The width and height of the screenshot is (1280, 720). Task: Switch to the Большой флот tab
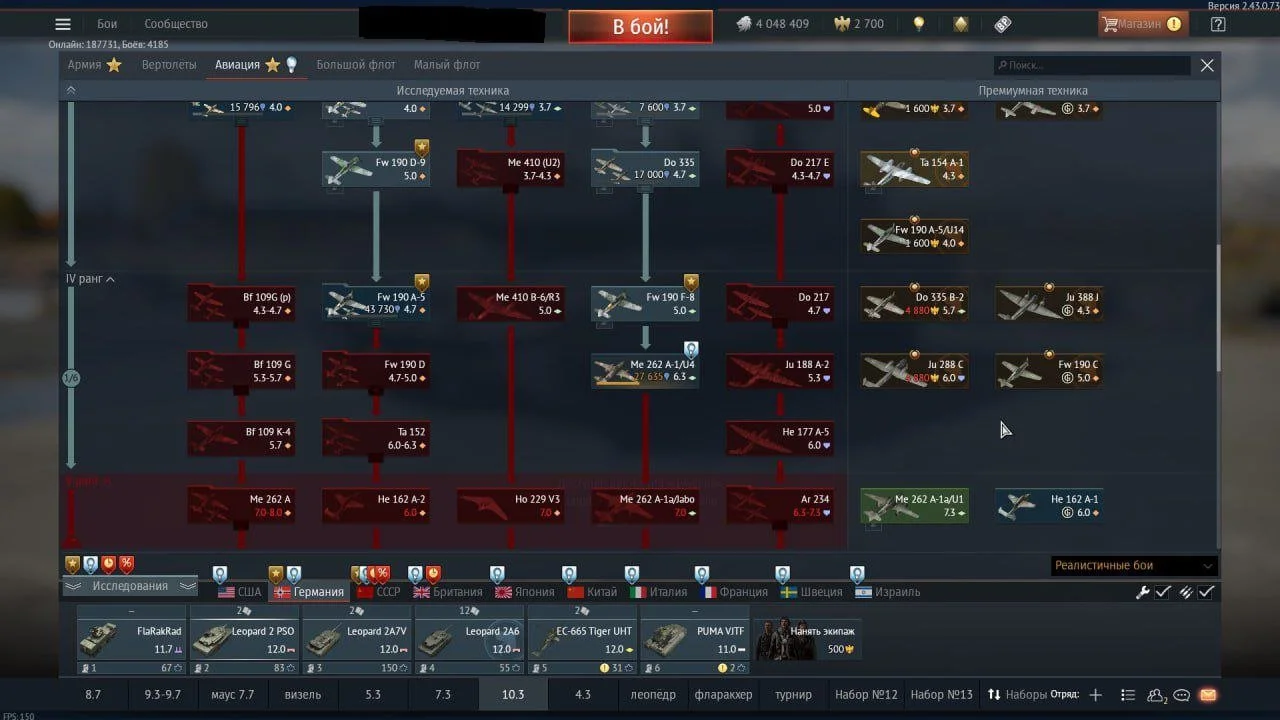click(356, 65)
